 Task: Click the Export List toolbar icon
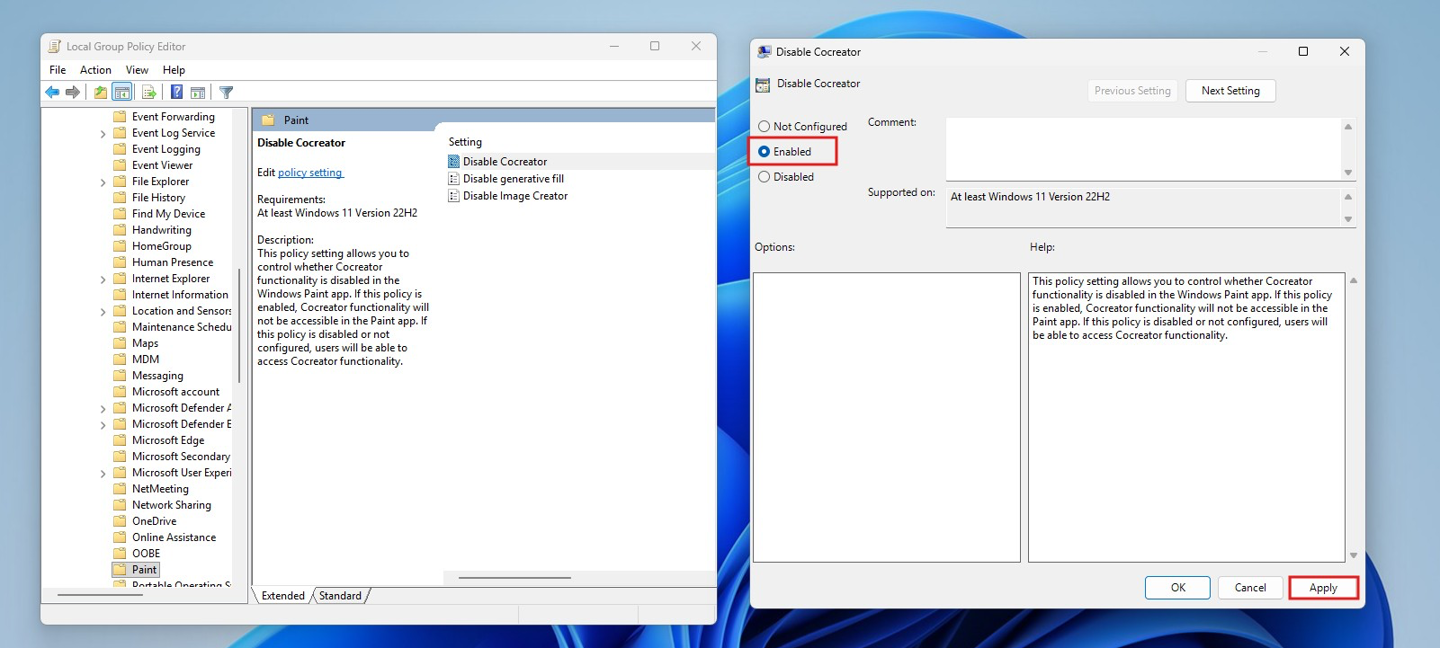pos(149,92)
